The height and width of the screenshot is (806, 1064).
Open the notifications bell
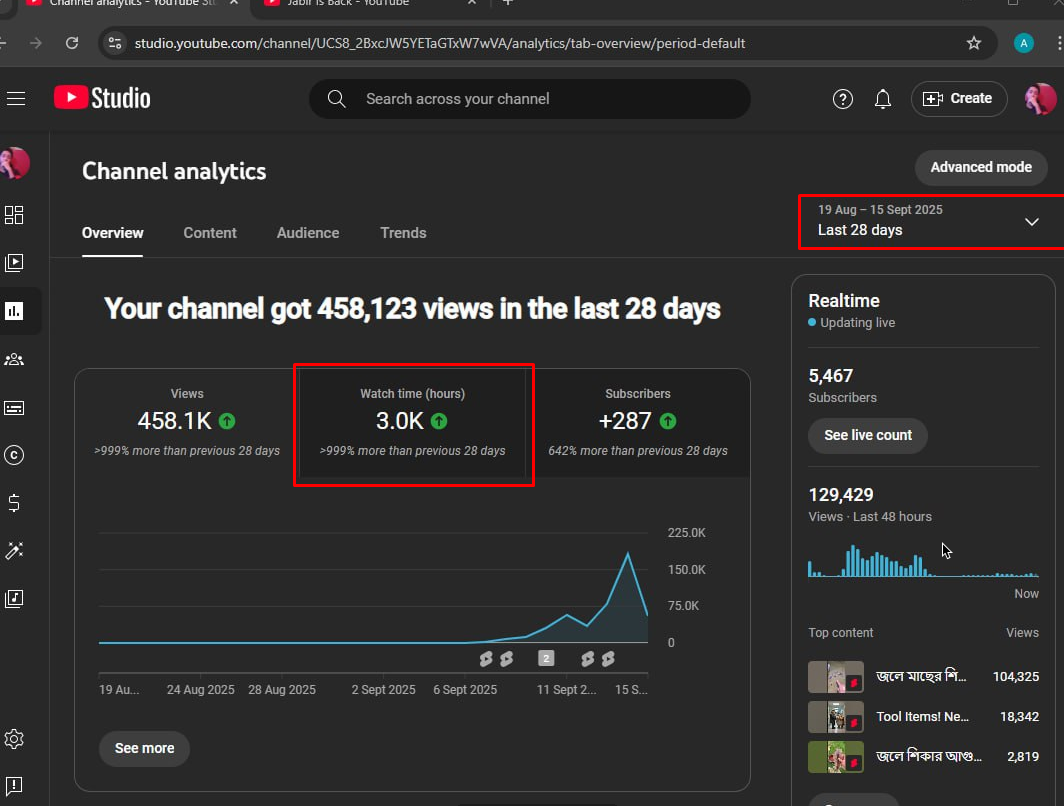pyautogui.click(x=883, y=99)
